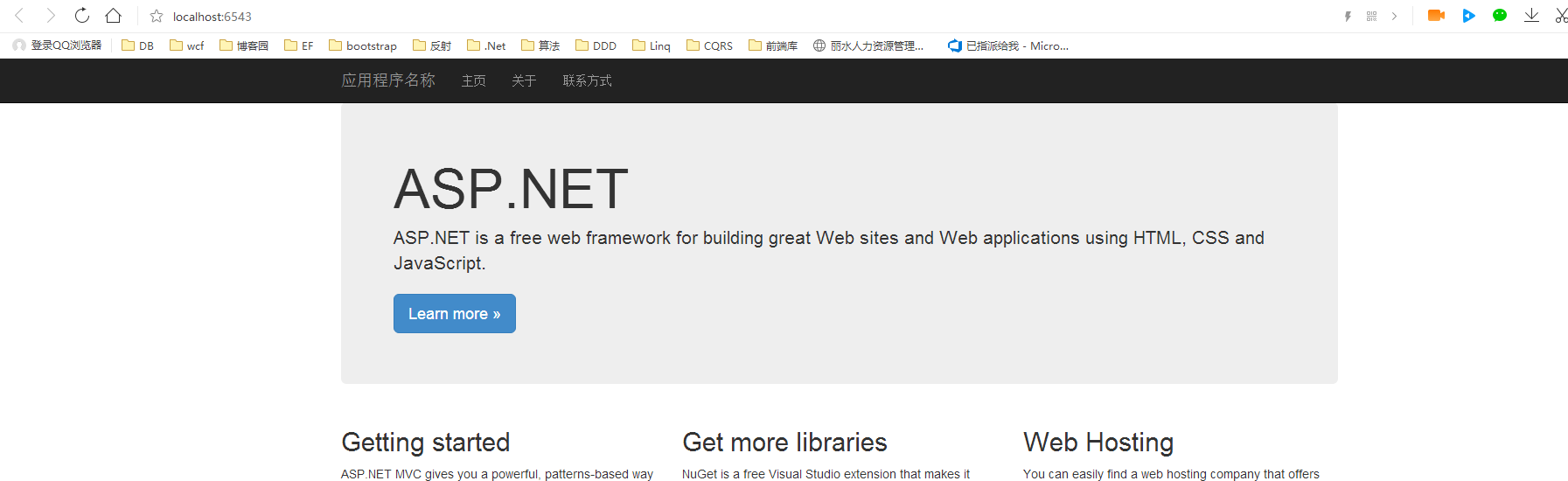The image size is (1568, 481).
Task: Open 联系方式 in the navbar
Action: 587,80
